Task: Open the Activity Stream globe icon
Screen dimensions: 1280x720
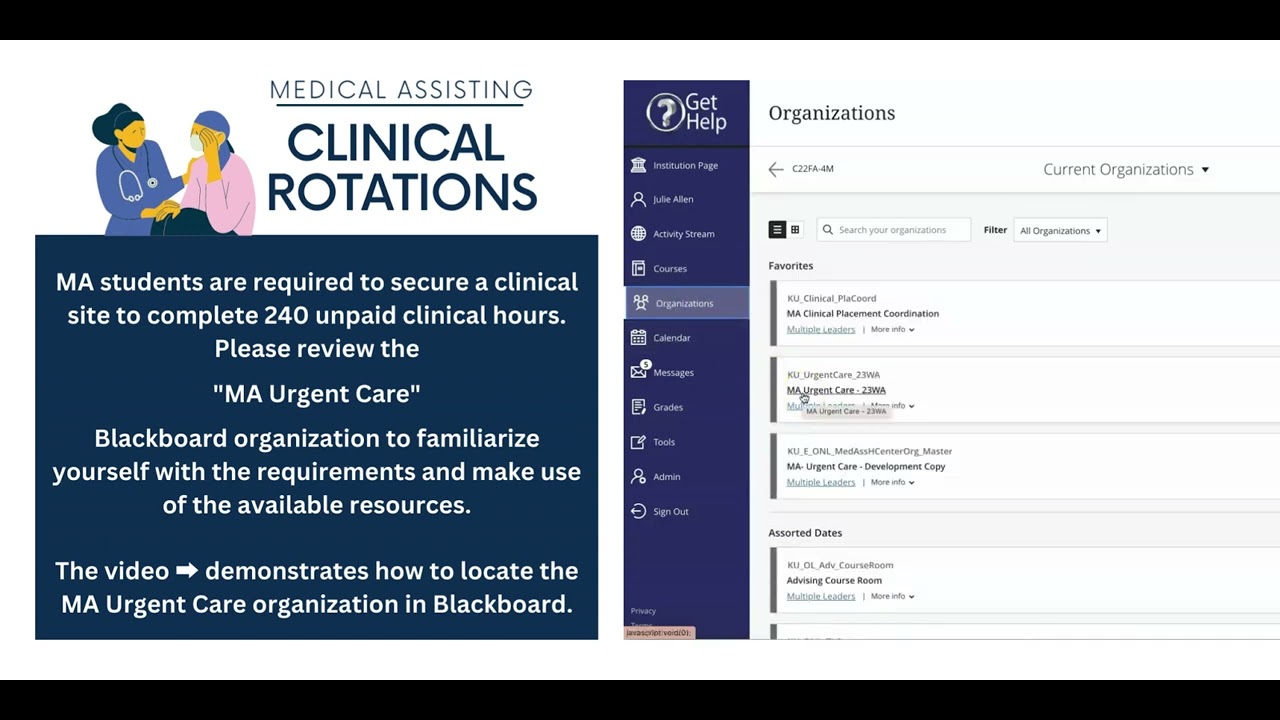Action: tap(638, 234)
